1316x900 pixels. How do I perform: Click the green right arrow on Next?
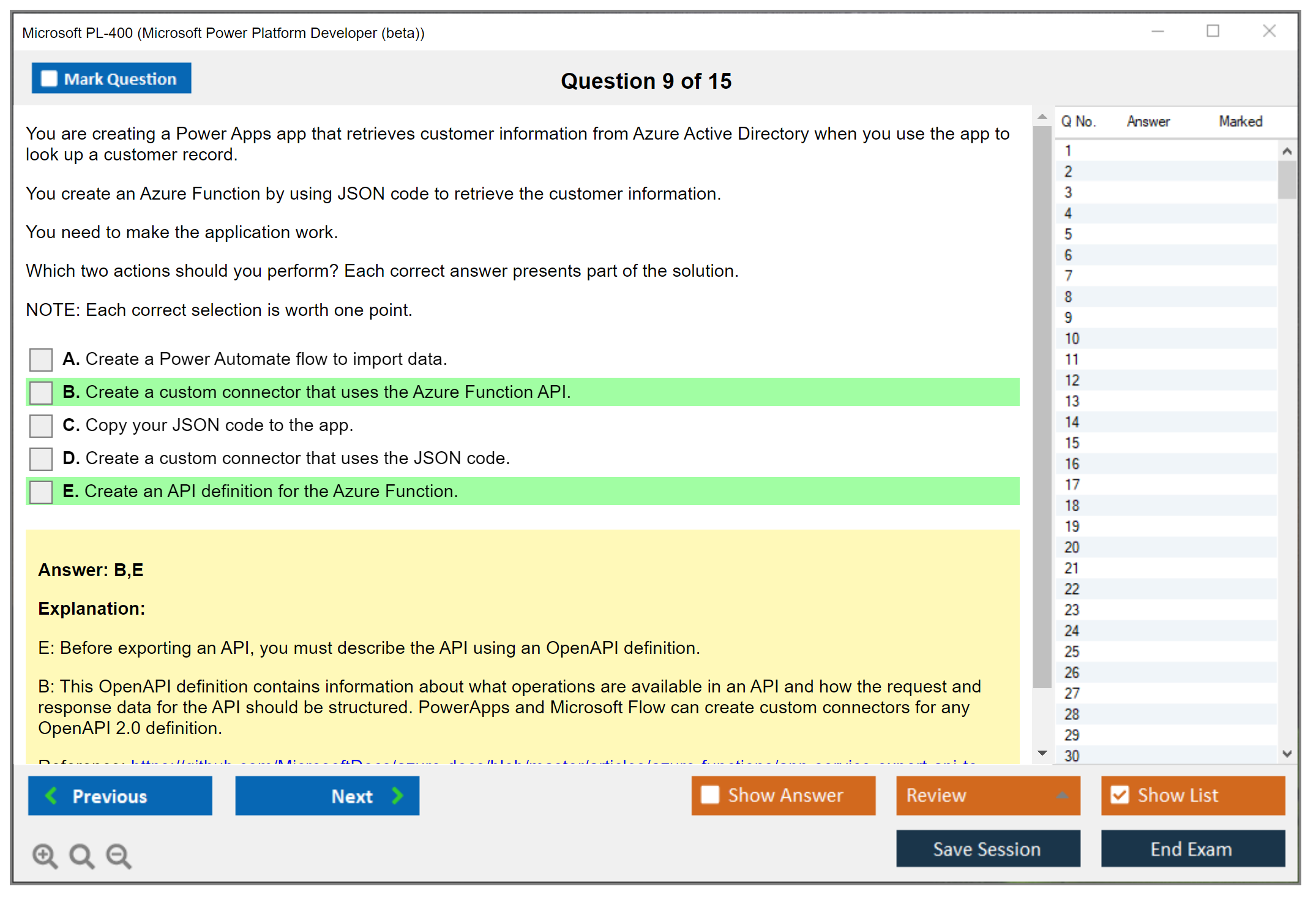[x=397, y=795]
